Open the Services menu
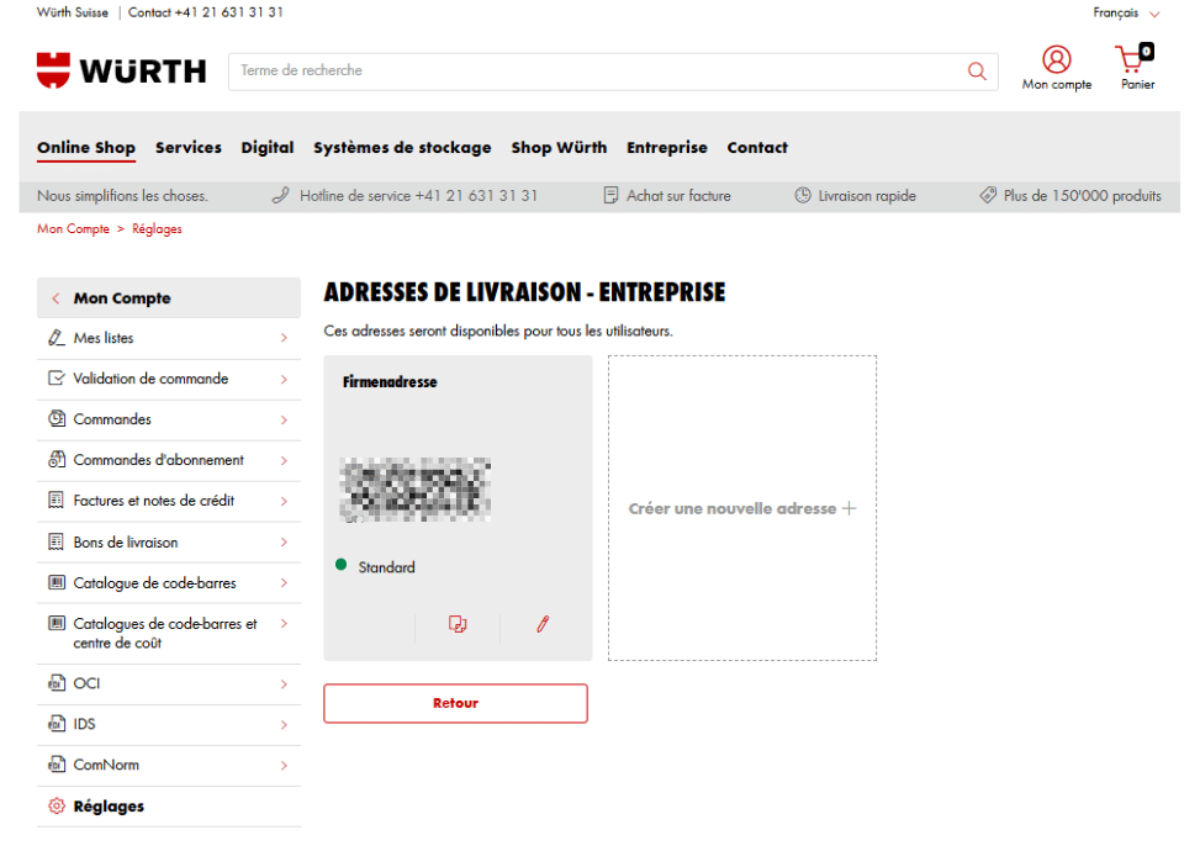 pyautogui.click(x=188, y=147)
